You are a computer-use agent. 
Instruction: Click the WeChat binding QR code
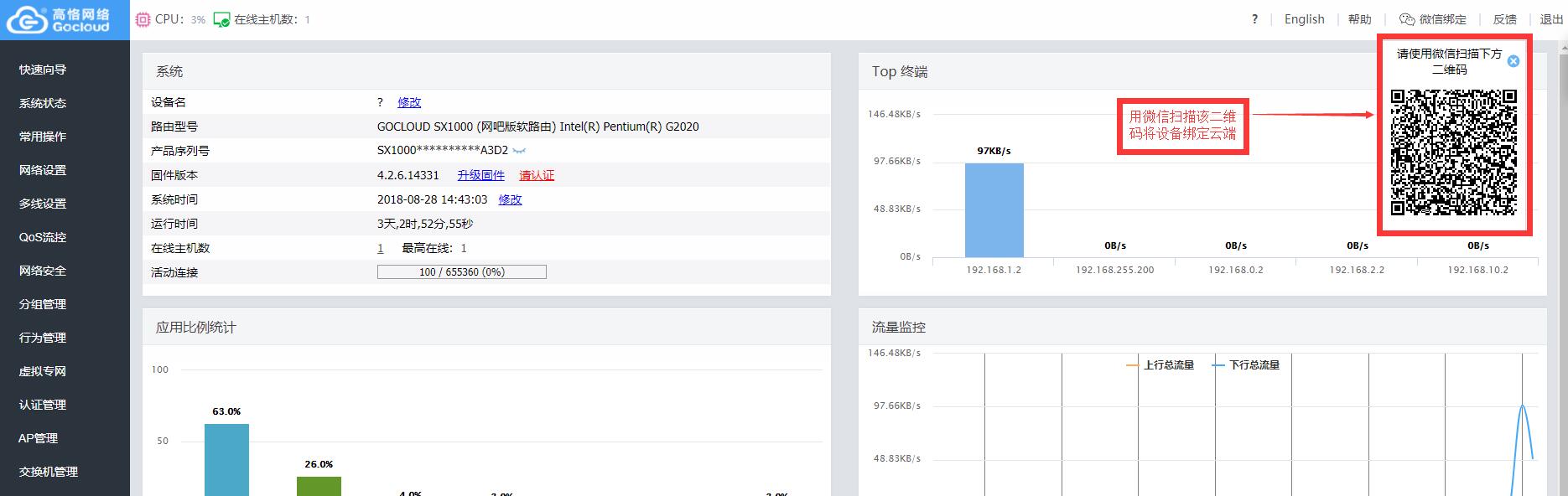[x=1454, y=152]
